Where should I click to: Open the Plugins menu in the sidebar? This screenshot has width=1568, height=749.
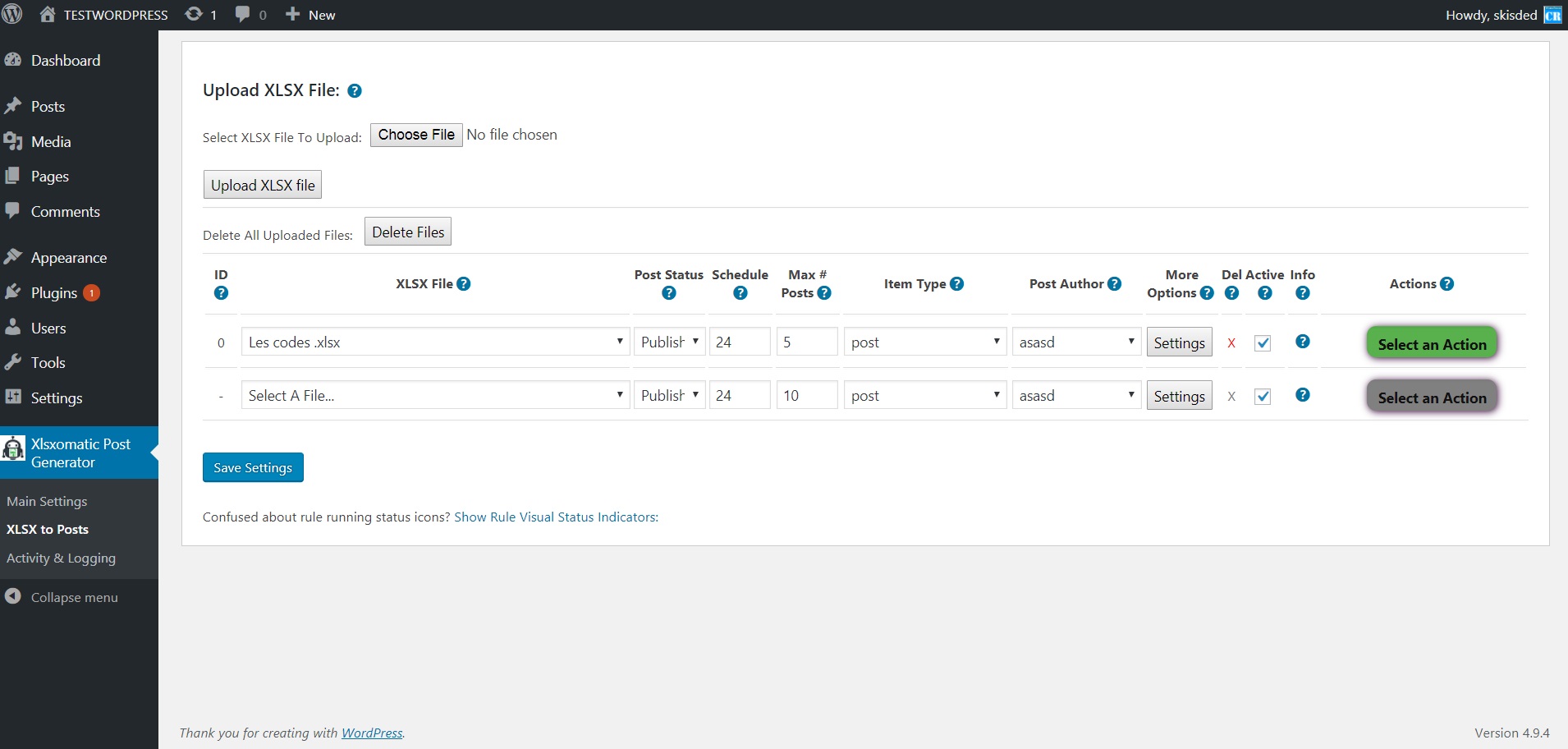[54, 293]
